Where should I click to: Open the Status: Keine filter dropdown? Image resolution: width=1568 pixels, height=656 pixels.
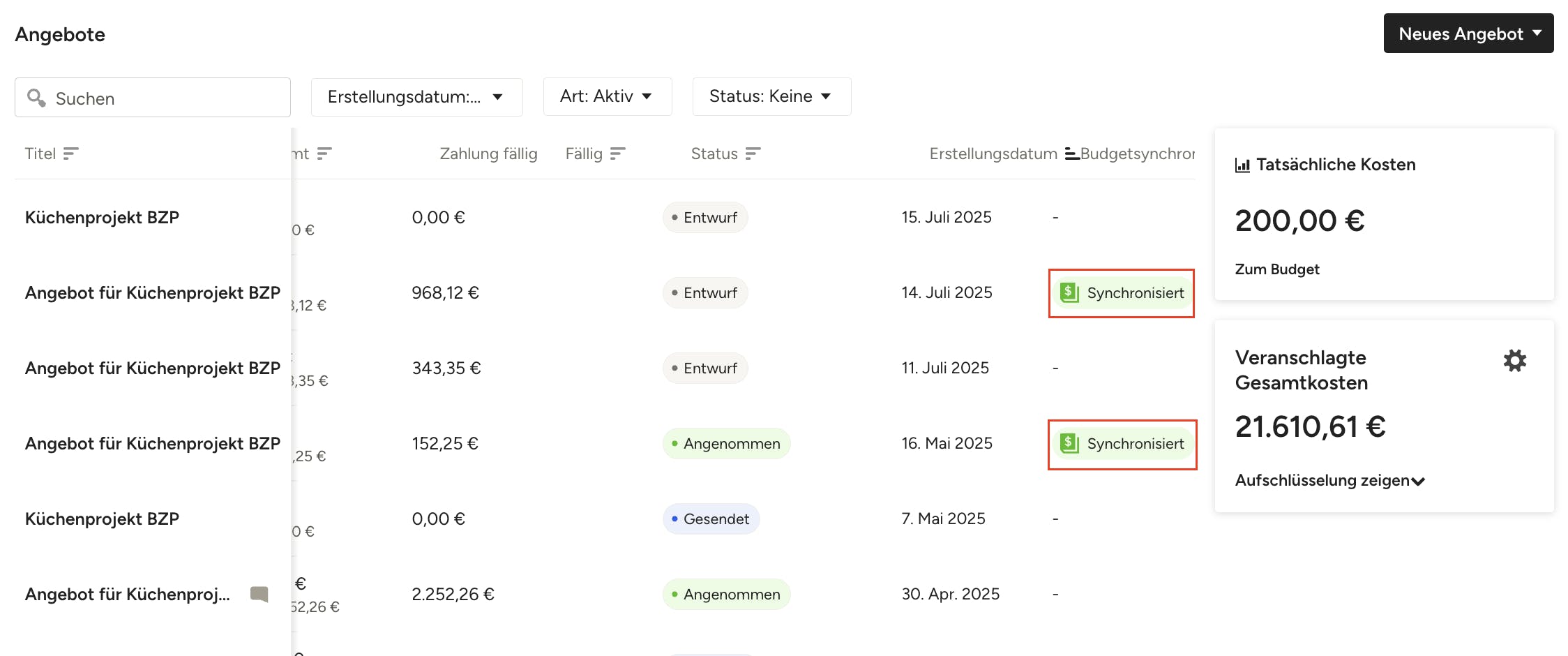[771, 96]
